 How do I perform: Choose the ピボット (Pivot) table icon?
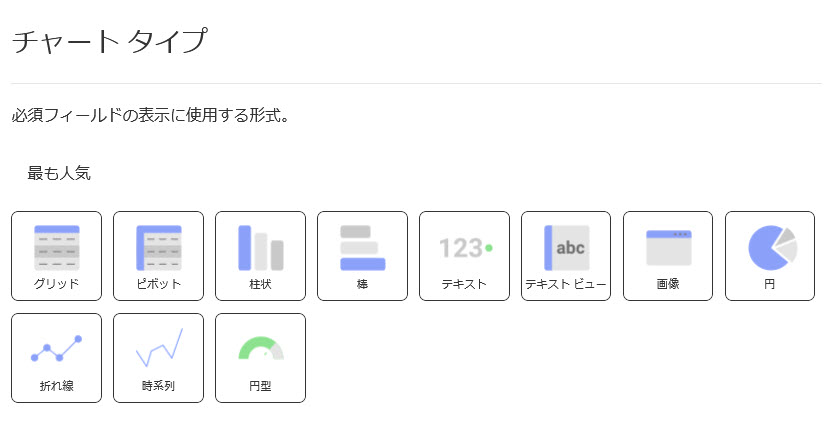click(x=158, y=247)
